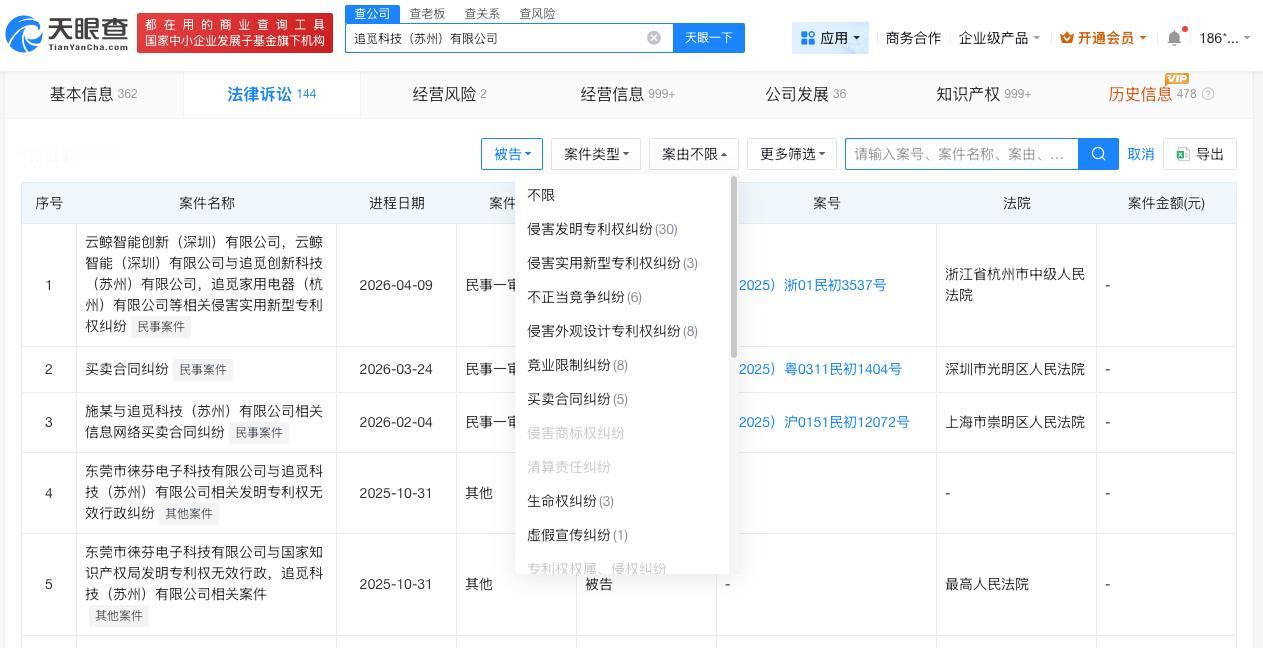Open the 企业级产品 dropdown

pyautogui.click(x=999, y=38)
